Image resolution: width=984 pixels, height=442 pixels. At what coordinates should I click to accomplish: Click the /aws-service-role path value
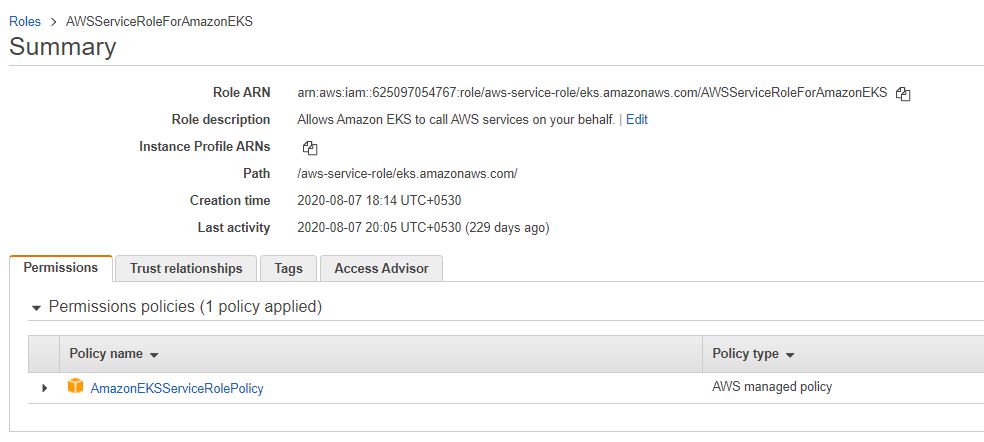pyautogui.click(x=407, y=173)
